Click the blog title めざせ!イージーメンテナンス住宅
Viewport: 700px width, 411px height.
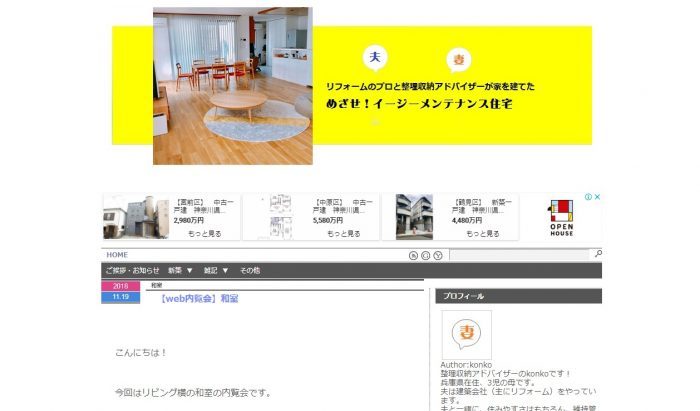tap(419, 104)
